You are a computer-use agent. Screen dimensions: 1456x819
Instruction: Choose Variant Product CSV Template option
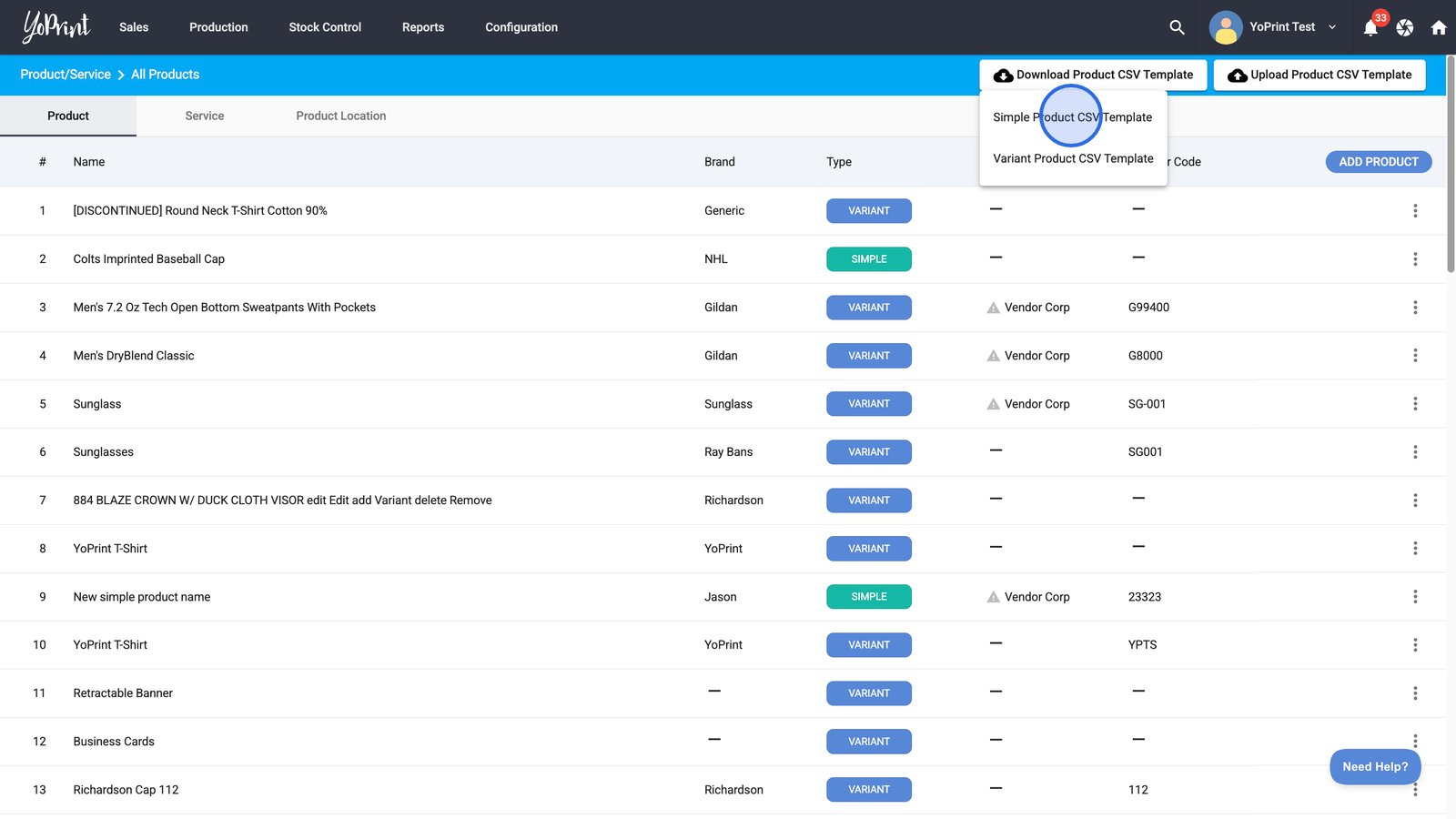(1073, 158)
